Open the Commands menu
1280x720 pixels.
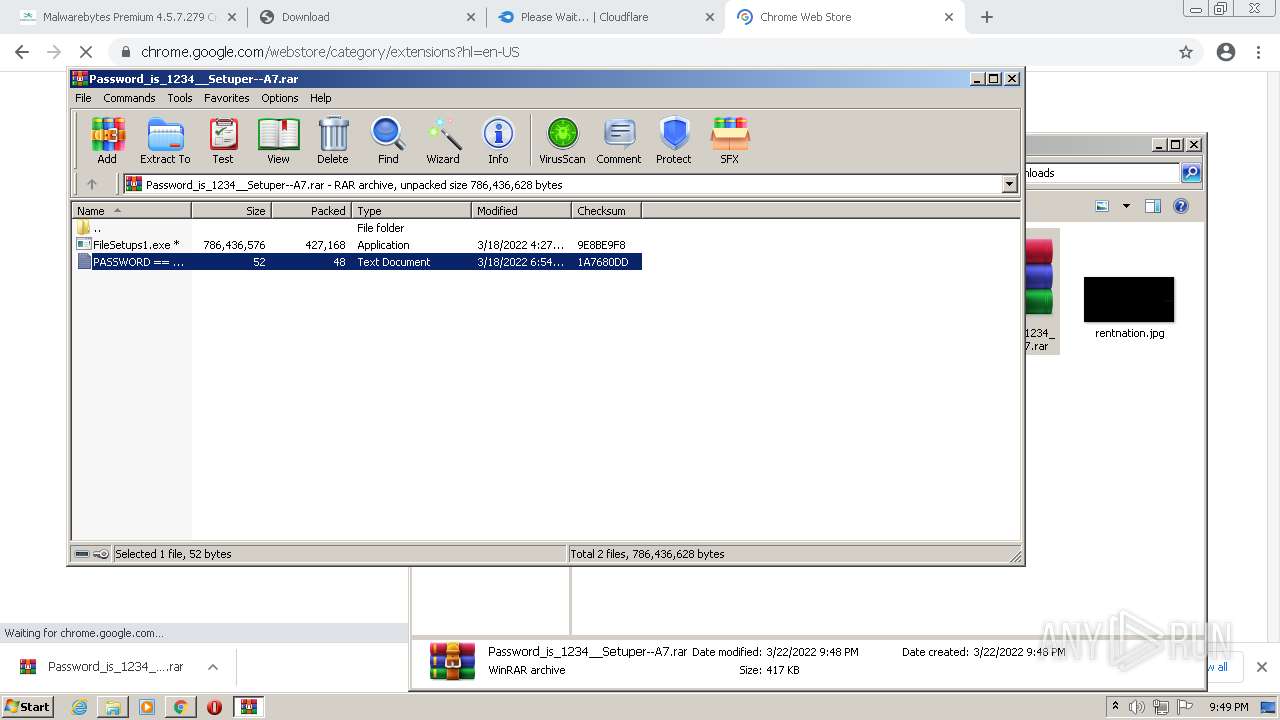point(129,98)
